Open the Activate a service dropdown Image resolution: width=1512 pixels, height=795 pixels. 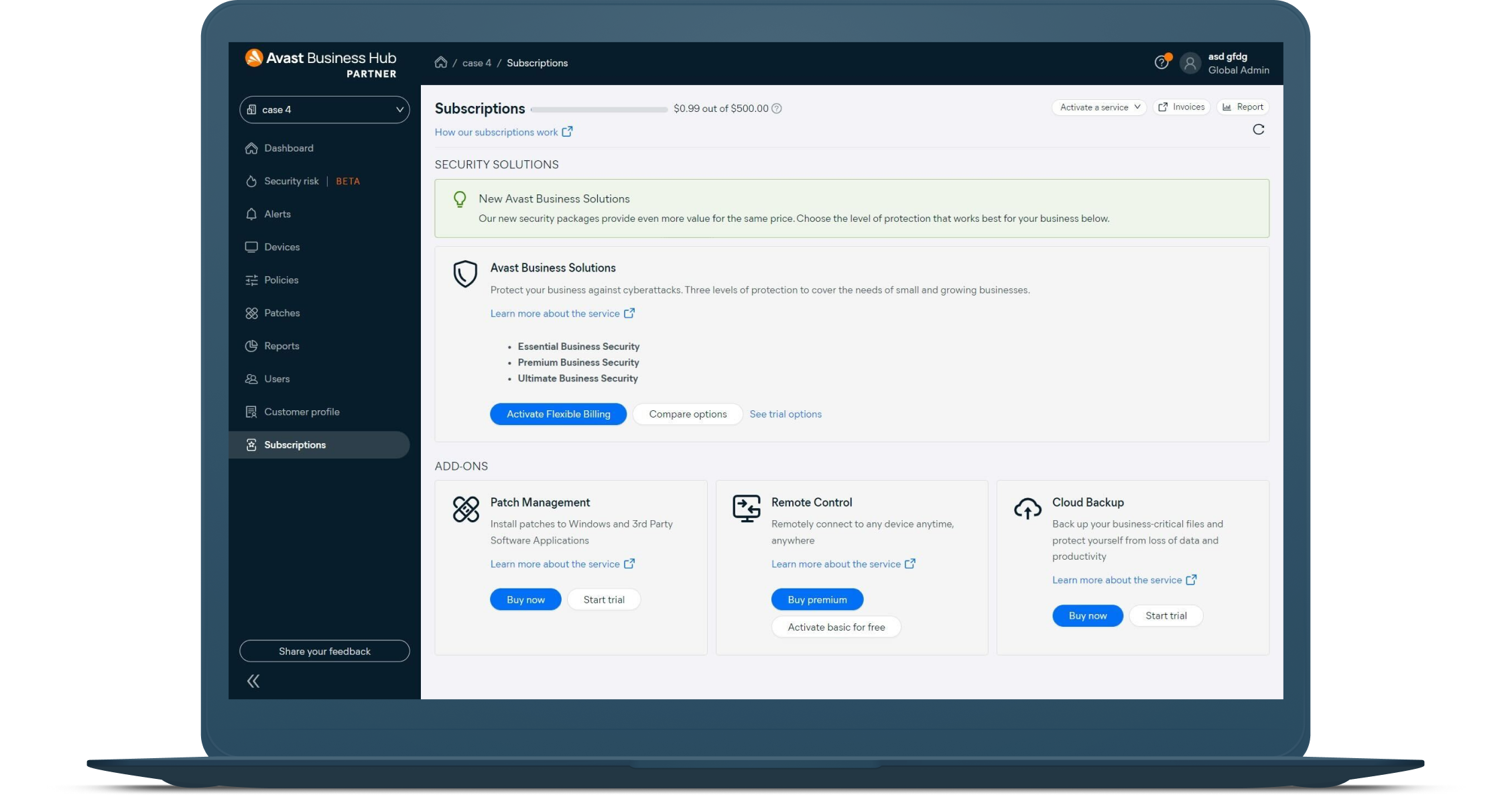tap(1098, 107)
